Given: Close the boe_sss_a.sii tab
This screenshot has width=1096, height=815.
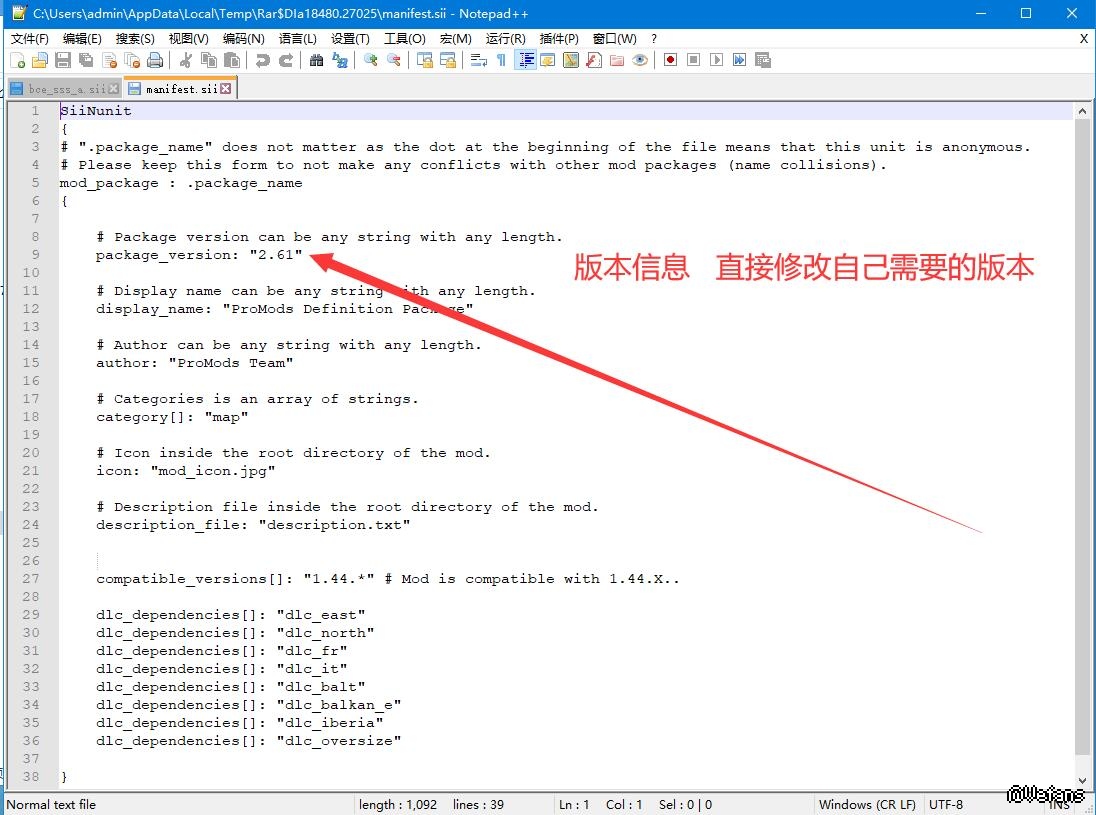Looking at the screenshot, I should pyautogui.click(x=113, y=89).
